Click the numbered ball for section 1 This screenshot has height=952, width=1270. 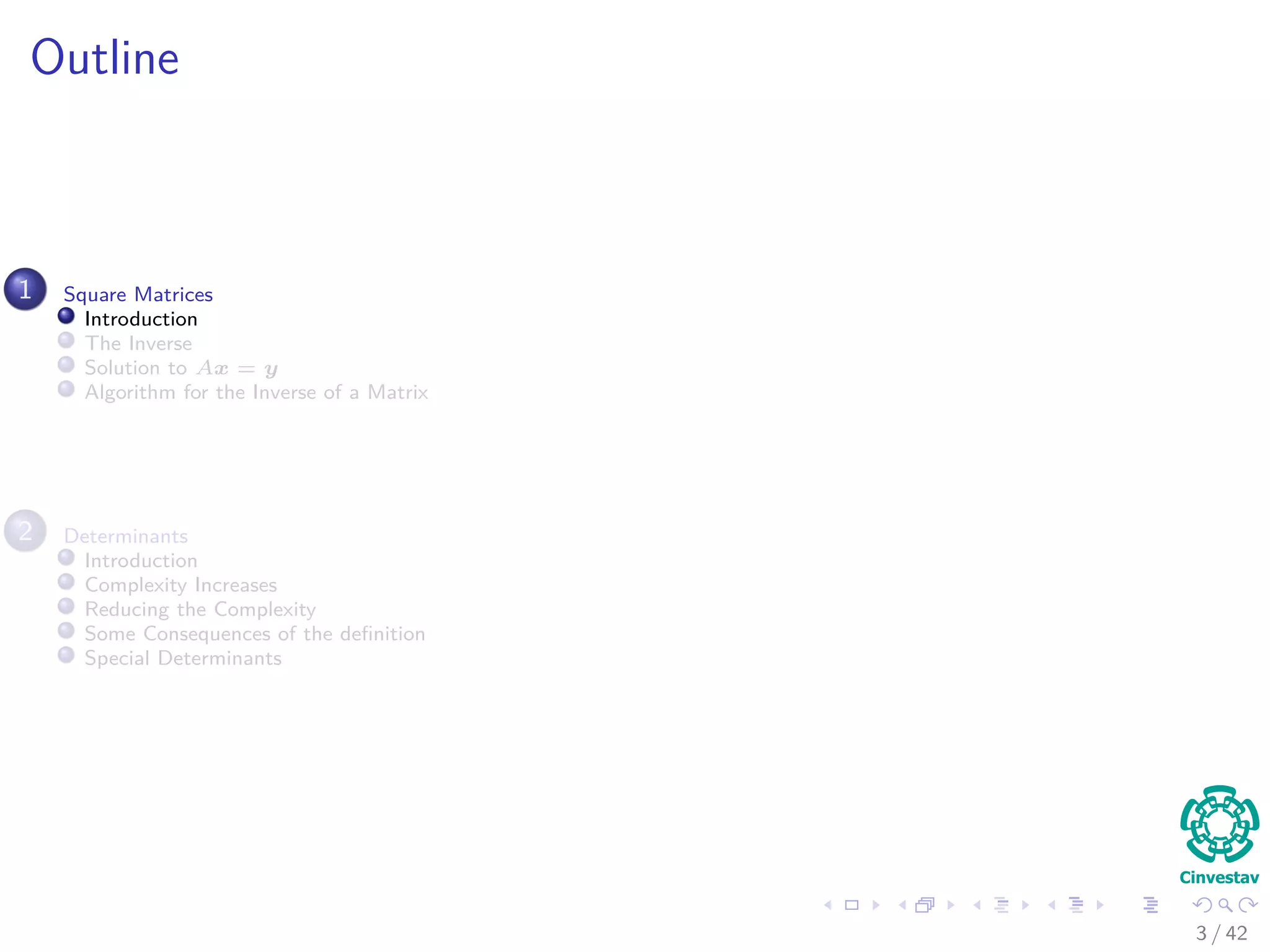(x=25, y=289)
